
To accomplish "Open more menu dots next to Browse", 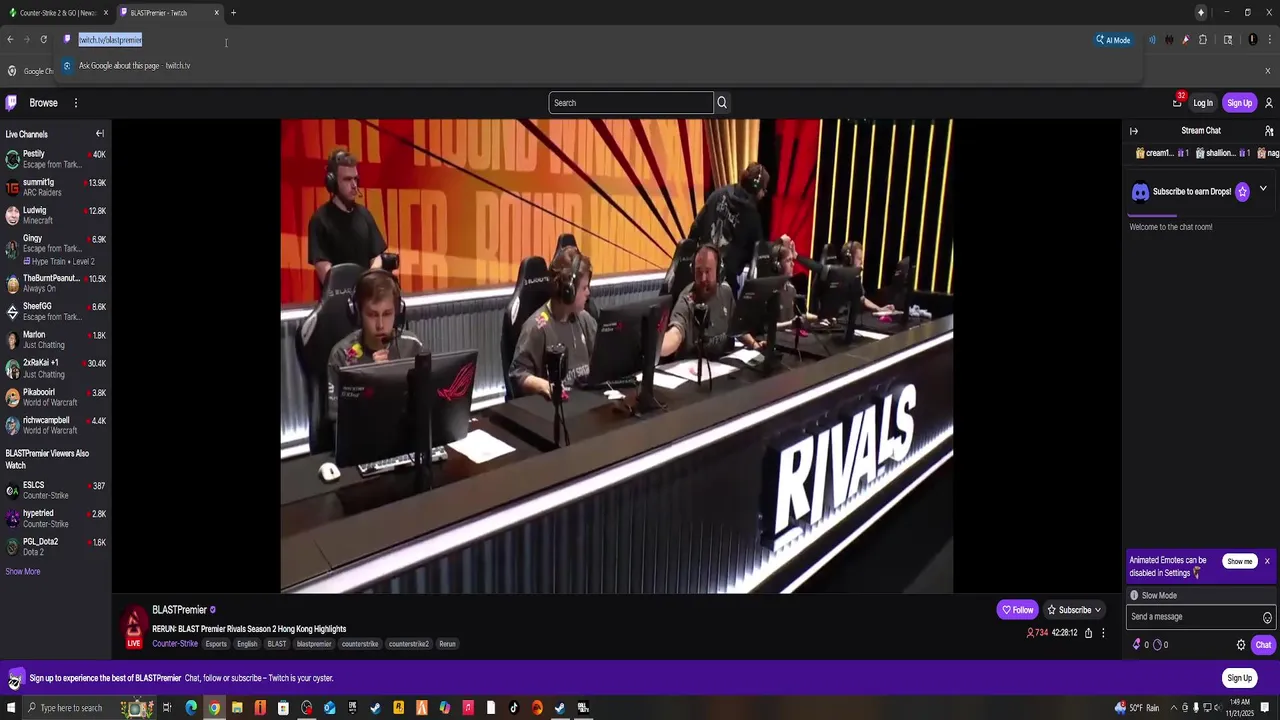I will pyautogui.click(x=75, y=103).
